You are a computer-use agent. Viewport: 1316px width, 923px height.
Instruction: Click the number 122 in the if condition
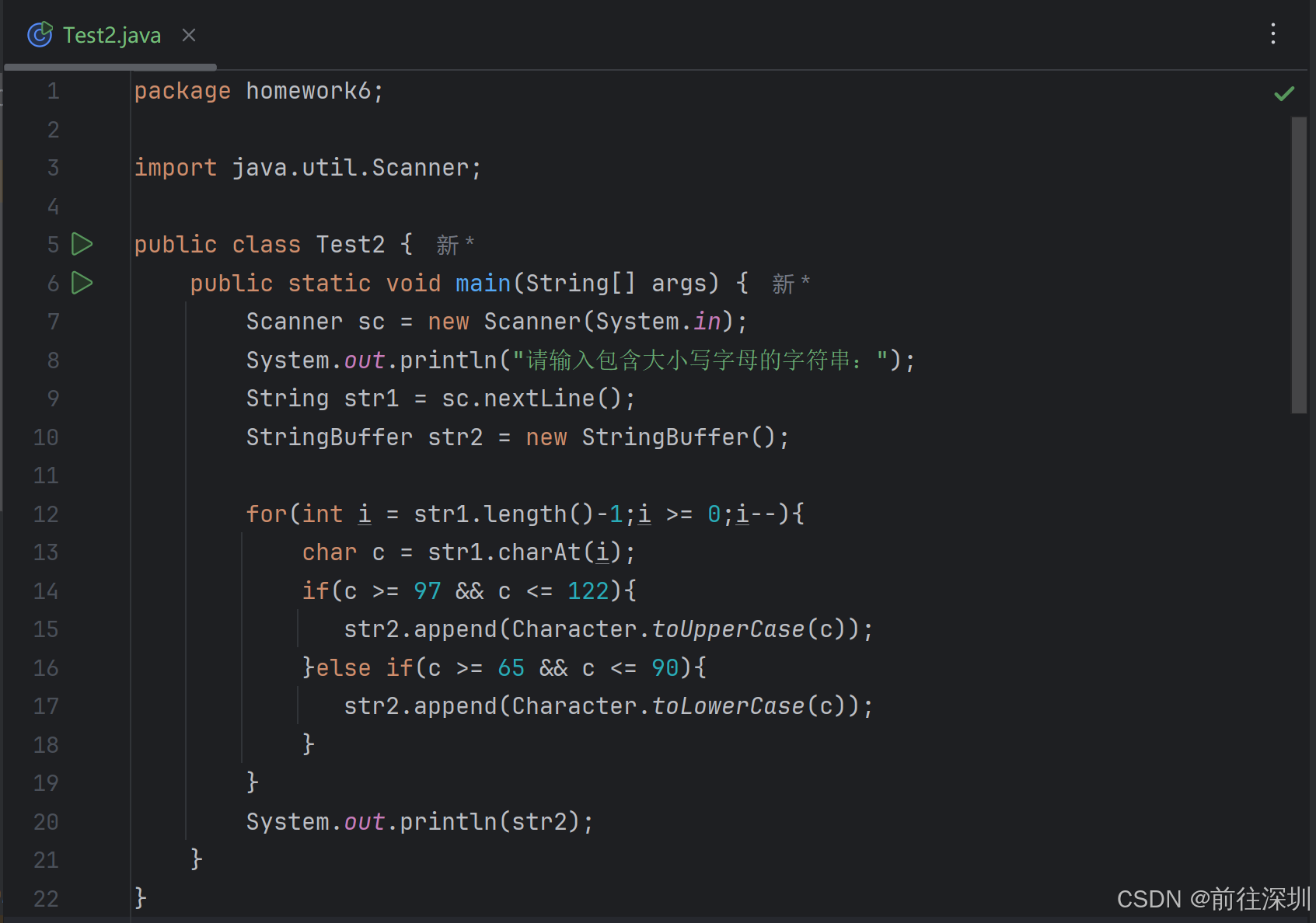588,591
